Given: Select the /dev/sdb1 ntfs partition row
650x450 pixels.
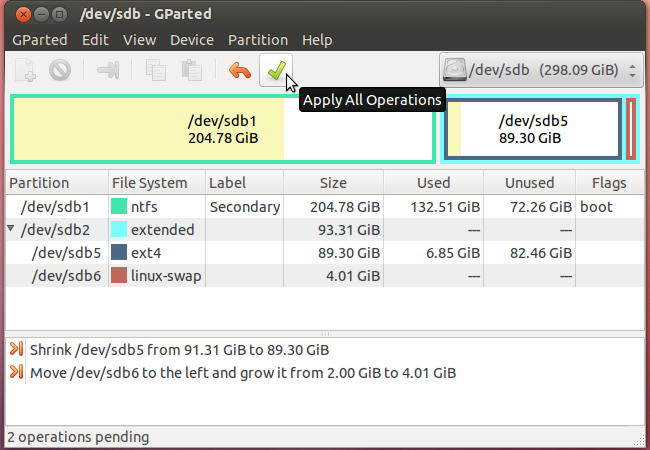Looking at the screenshot, I should pos(325,206).
